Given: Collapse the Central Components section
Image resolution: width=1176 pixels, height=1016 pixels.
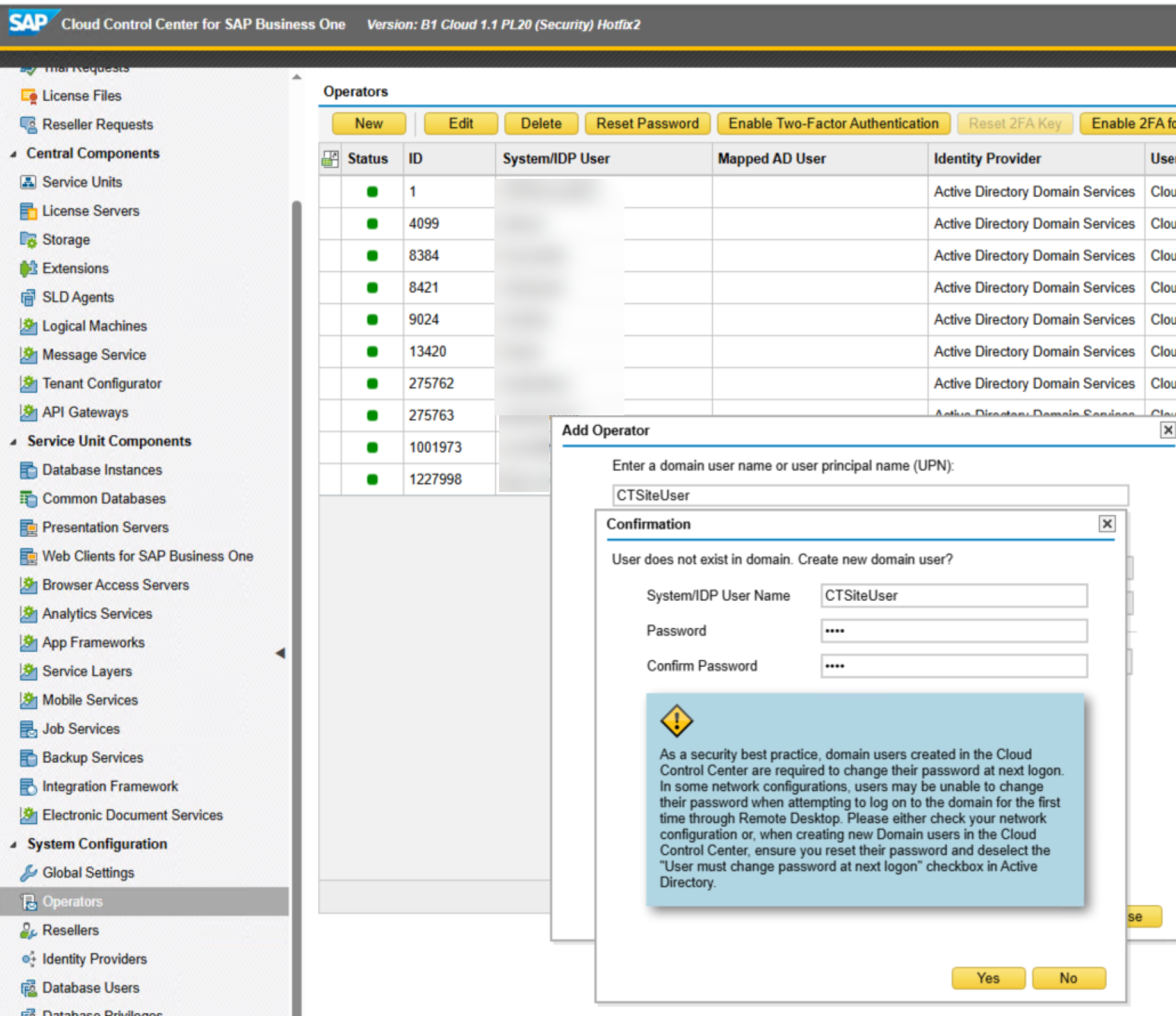Looking at the screenshot, I should [x=13, y=154].
